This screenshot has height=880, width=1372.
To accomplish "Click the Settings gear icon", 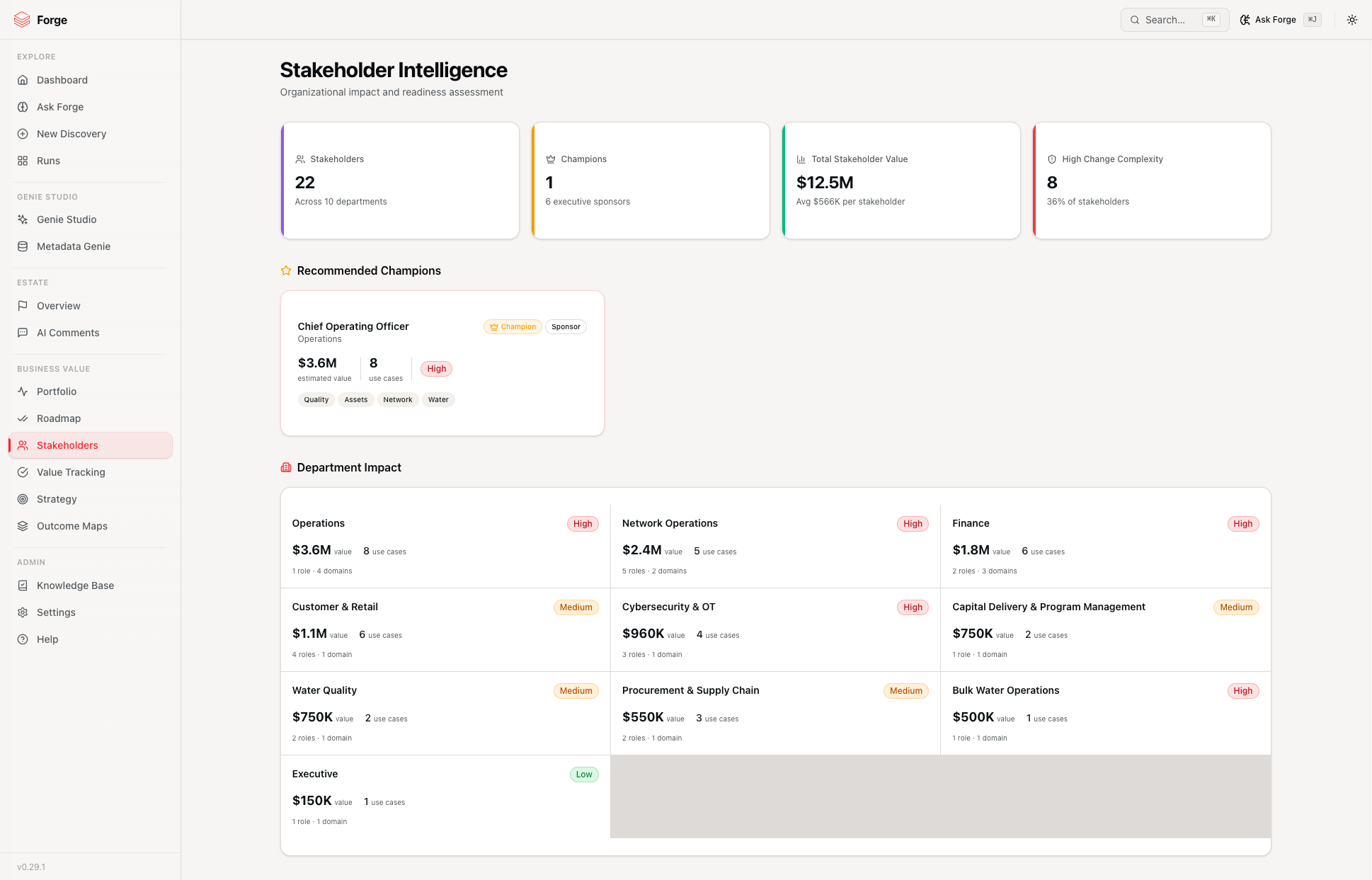I will point(23,612).
